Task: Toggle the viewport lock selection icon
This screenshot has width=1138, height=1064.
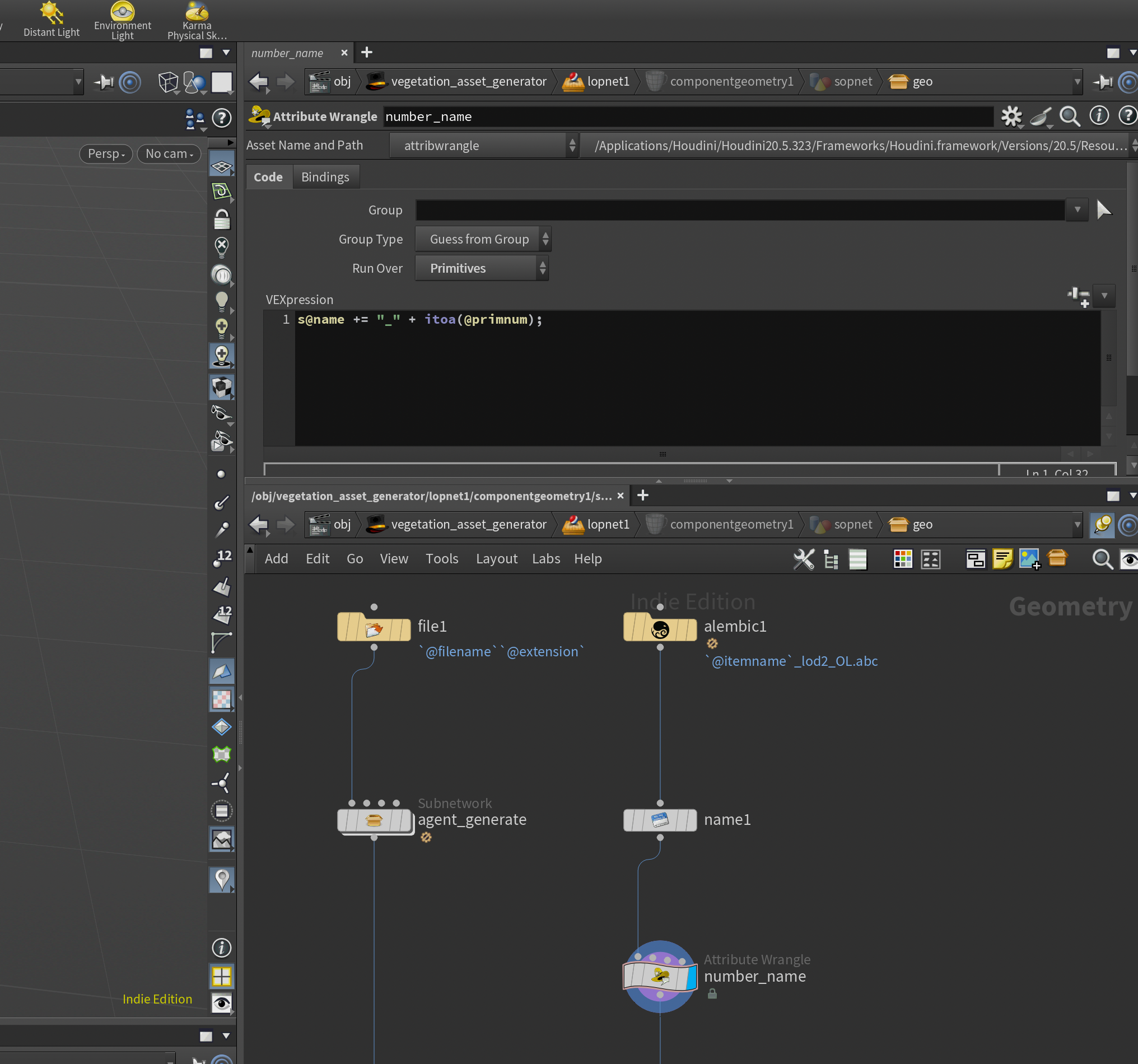Action: [x=222, y=218]
